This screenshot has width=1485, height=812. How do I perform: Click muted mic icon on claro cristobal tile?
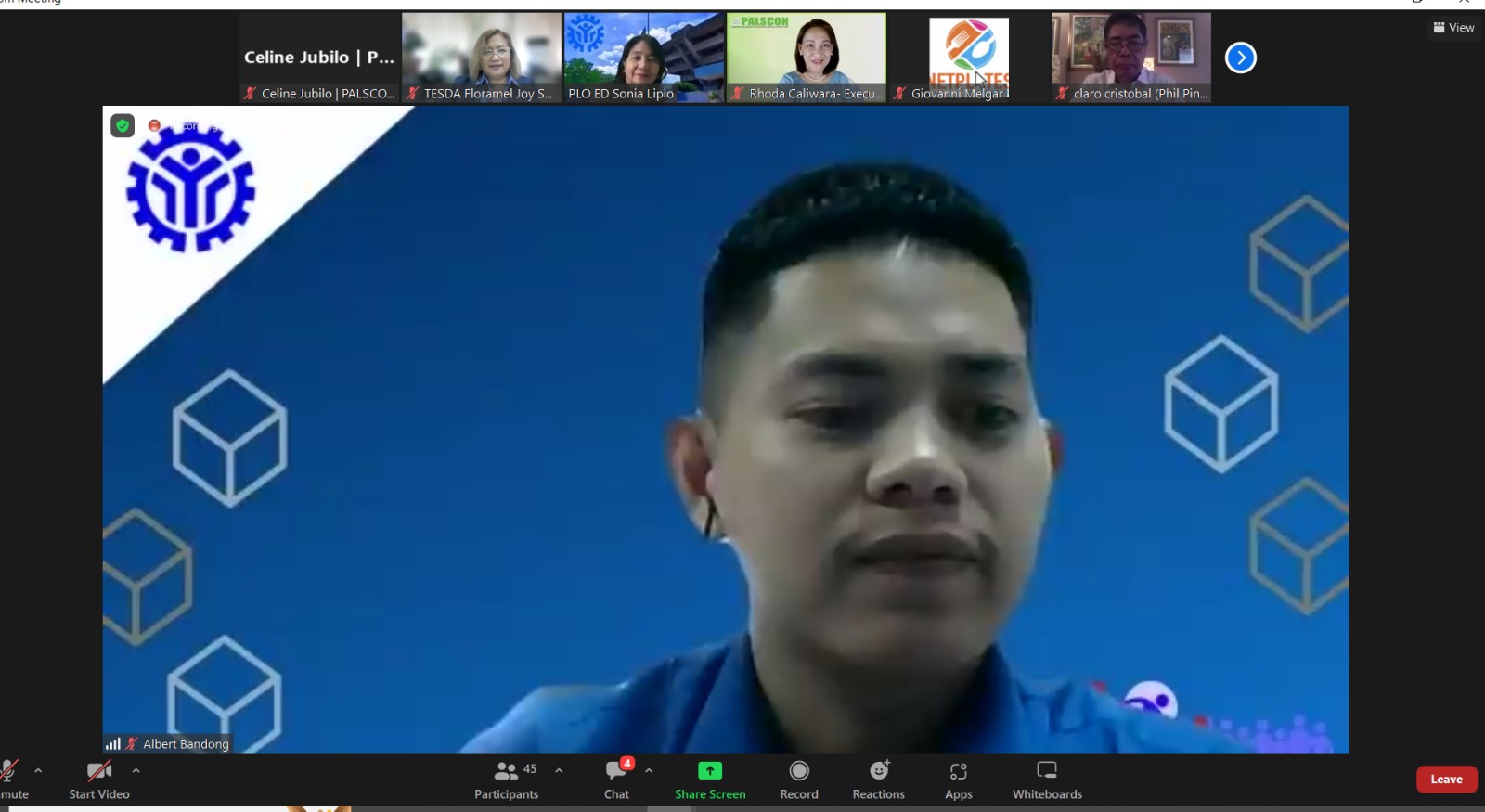coord(1063,93)
